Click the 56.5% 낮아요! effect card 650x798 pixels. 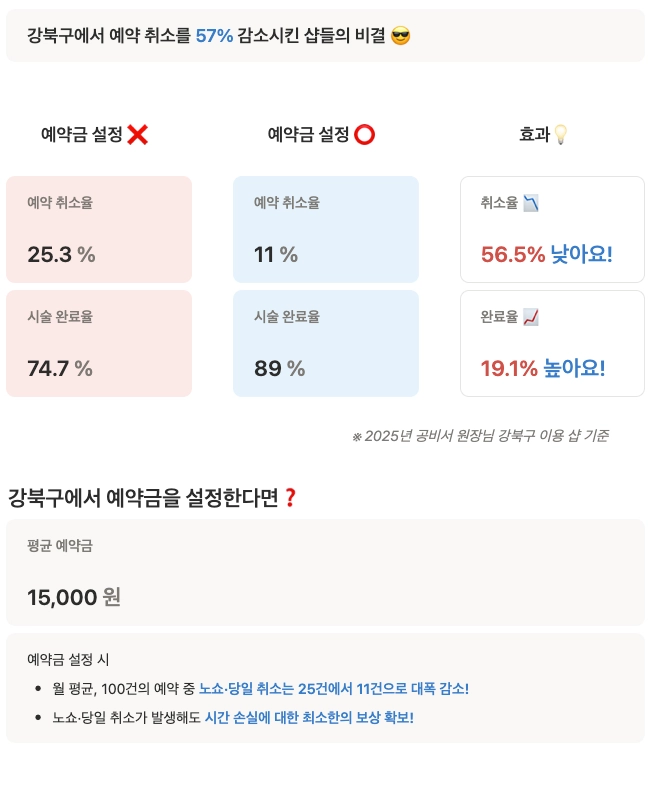(552, 229)
